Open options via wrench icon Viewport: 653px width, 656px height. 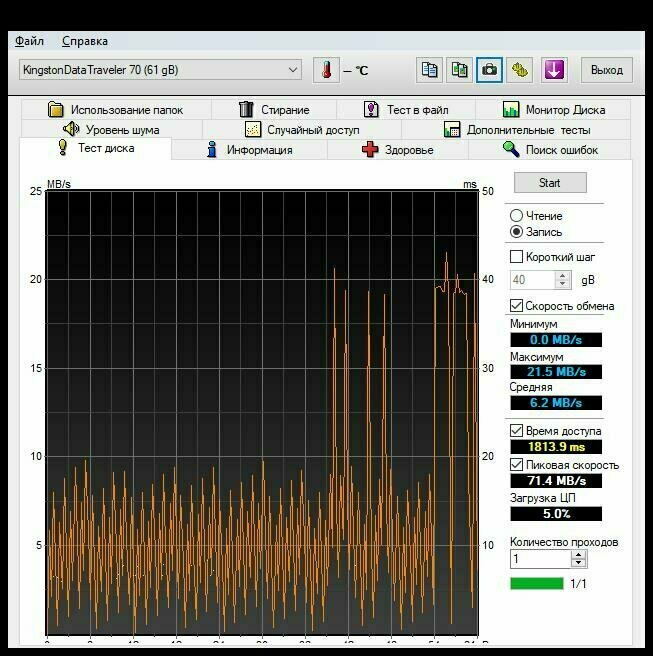pos(520,70)
